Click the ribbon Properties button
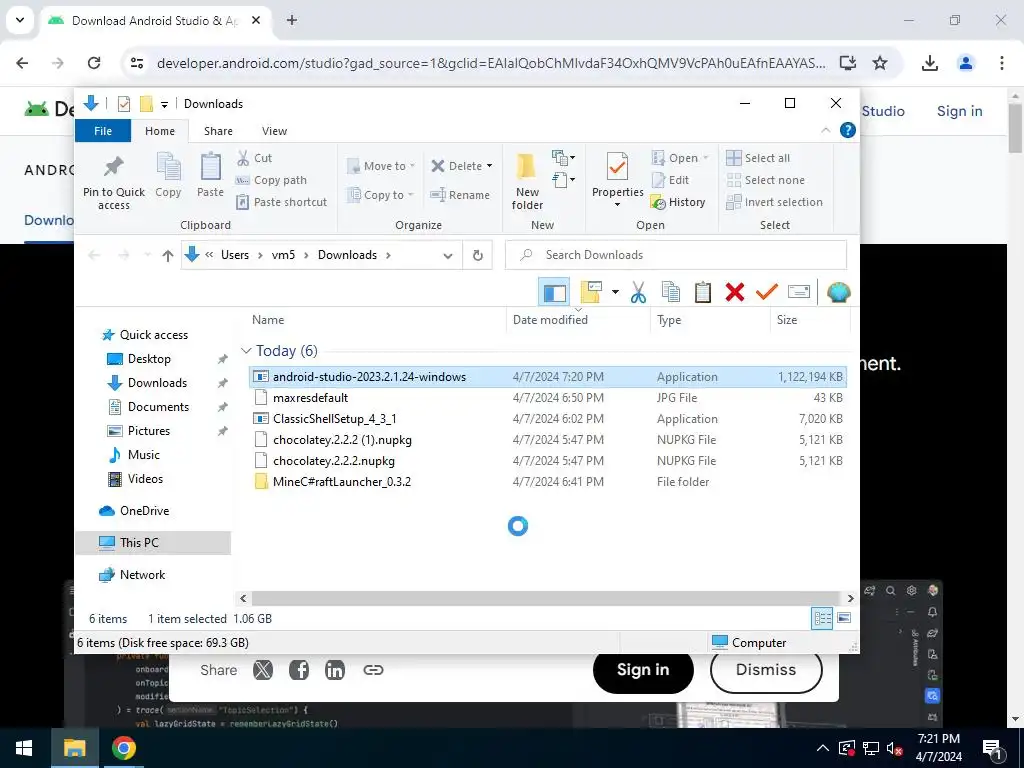This screenshot has height=768, width=1024. coord(617,180)
